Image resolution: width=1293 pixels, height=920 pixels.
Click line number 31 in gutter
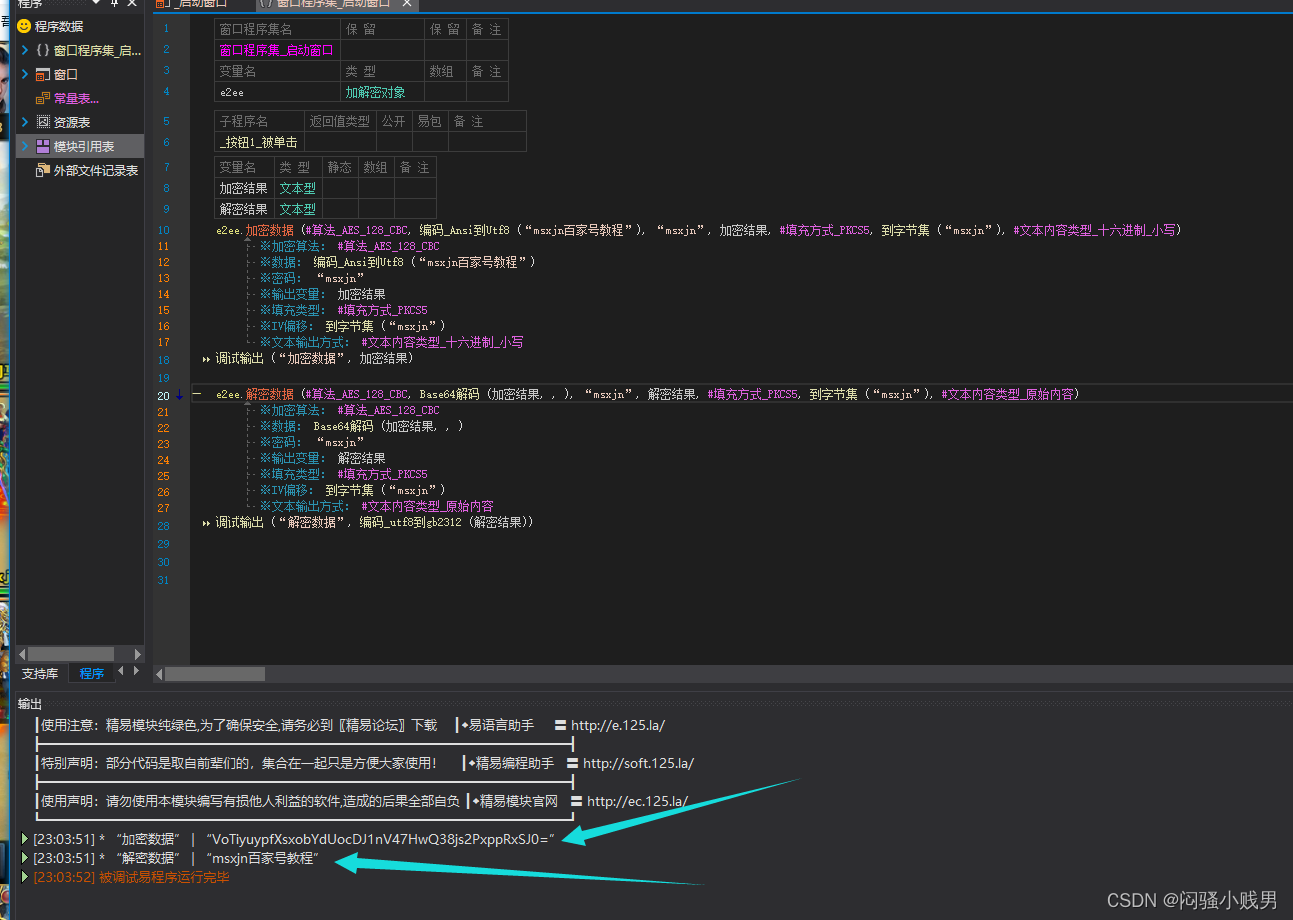(164, 581)
